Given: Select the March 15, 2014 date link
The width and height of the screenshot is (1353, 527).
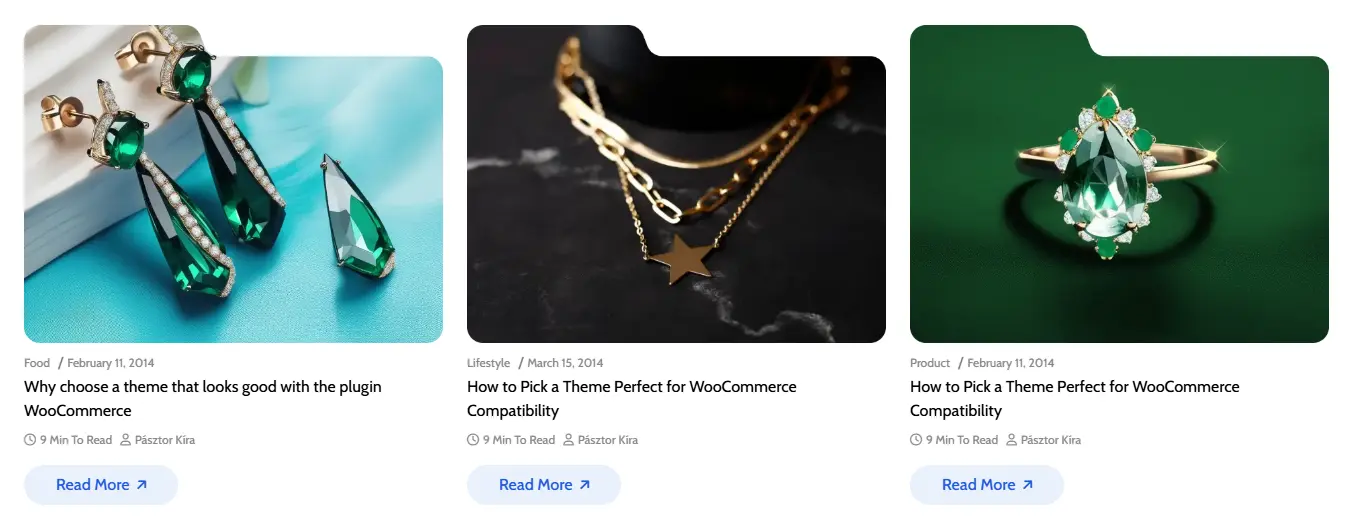Looking at the screenshot, I should click(565, 363).
